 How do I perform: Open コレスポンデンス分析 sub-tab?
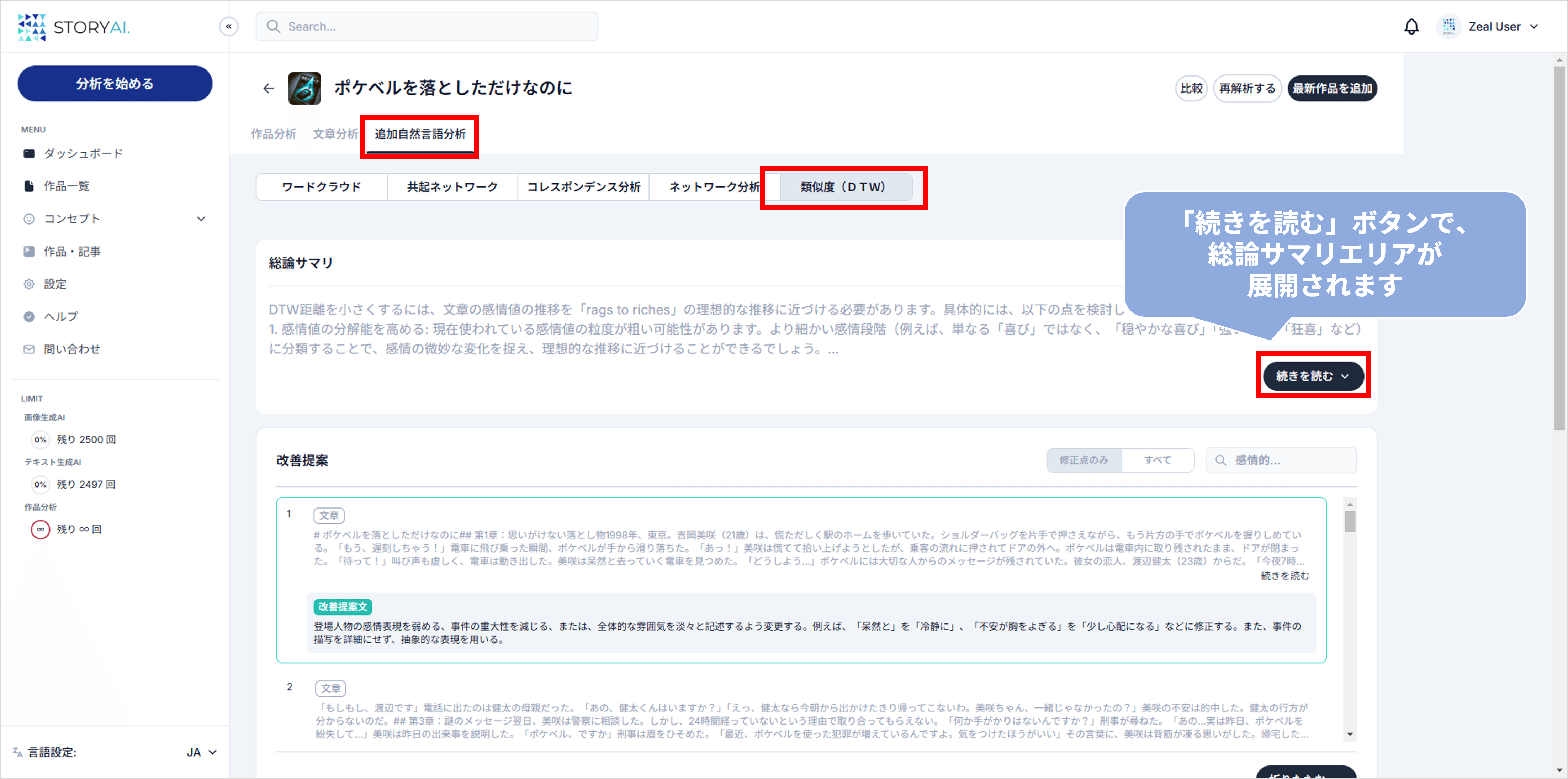coord(583,187)
